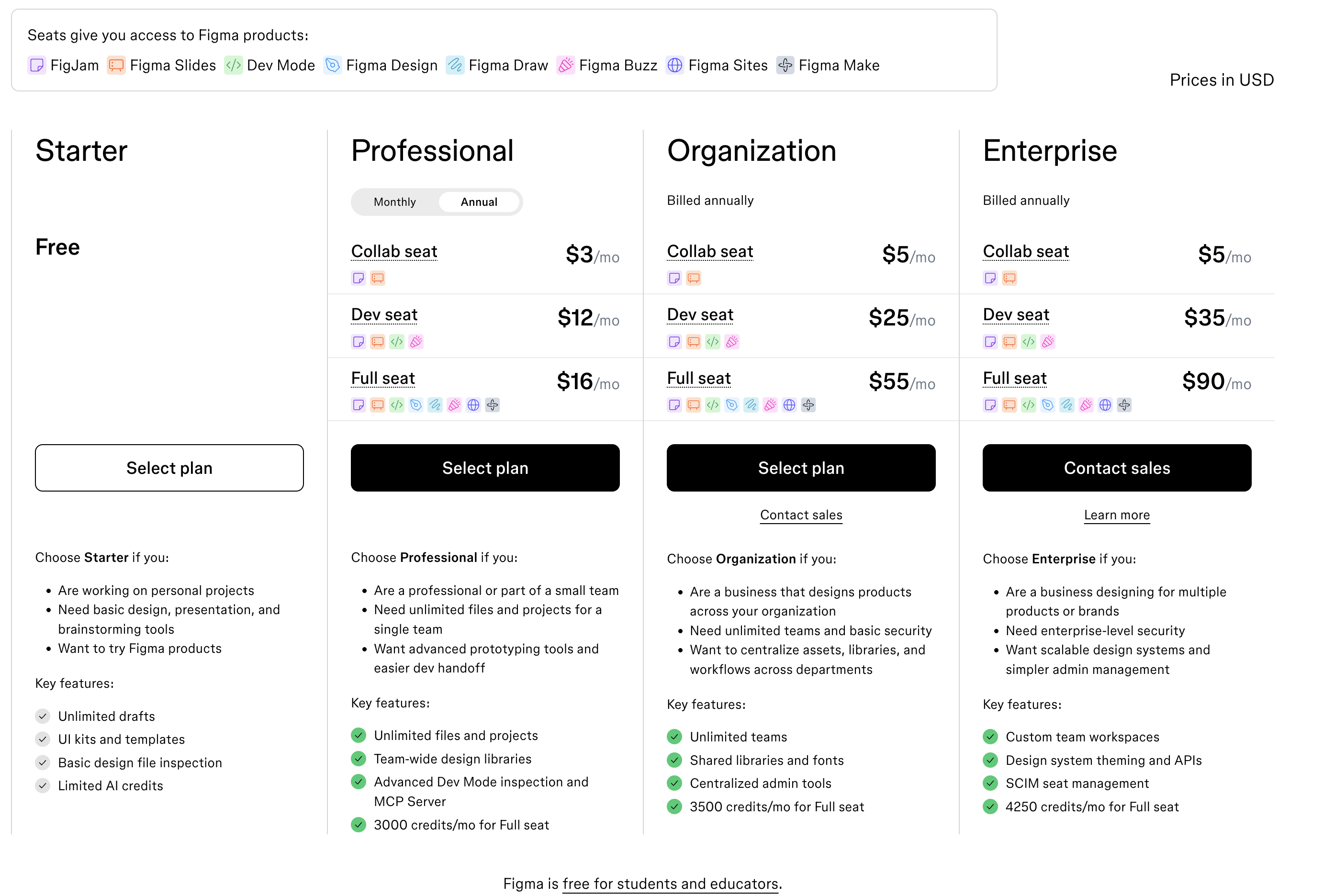Select the free Starter plan
This screenshot has width=1324, height=896.
click(169, 468)
